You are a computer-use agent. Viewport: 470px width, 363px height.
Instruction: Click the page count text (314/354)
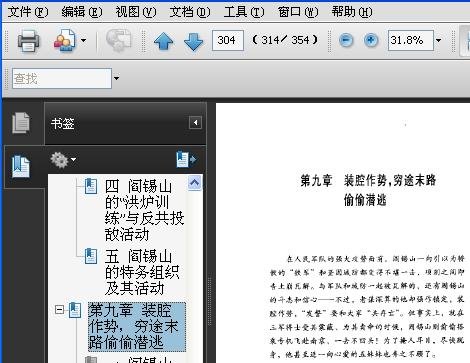285,40
